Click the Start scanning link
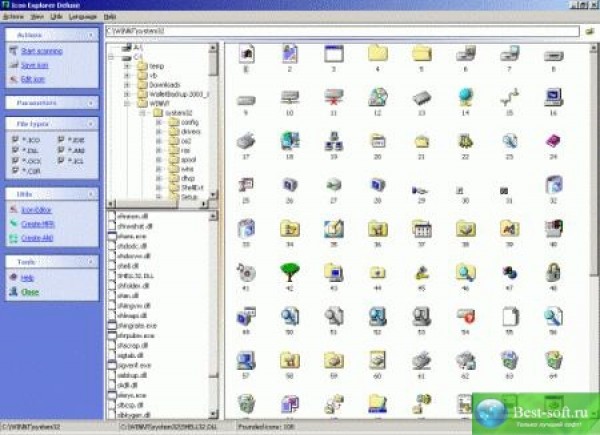 click(42, 51)
